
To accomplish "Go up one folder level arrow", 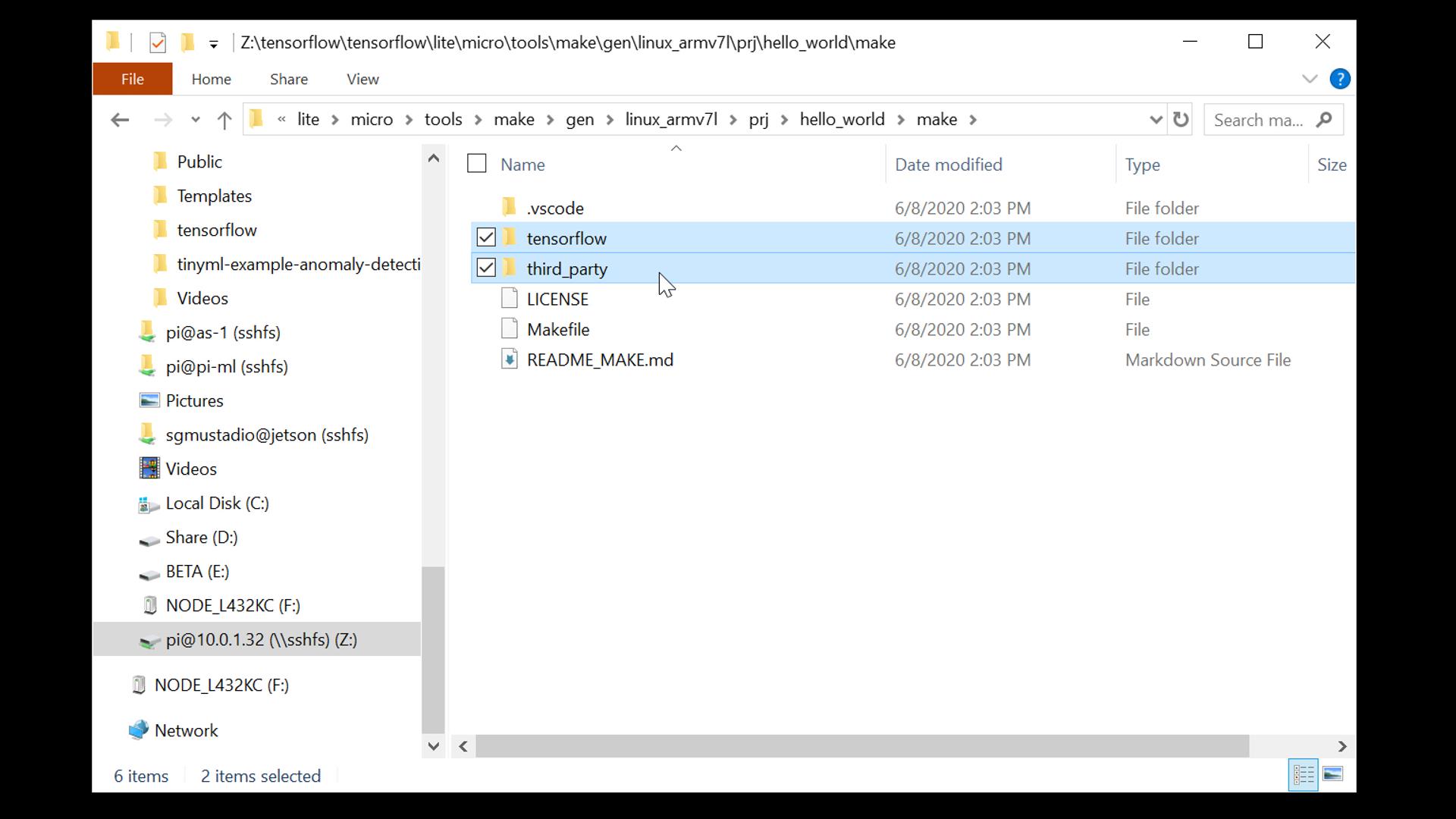I will (224, 120).
